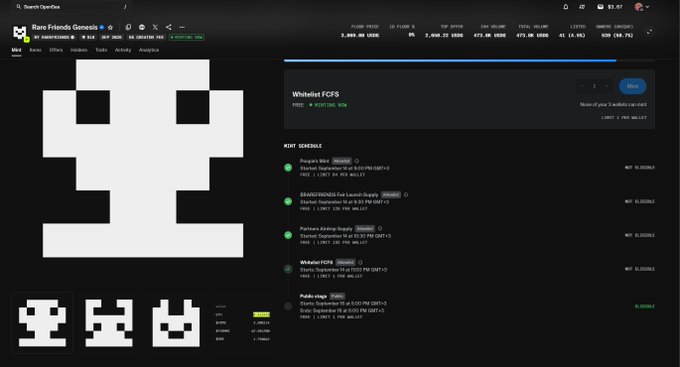Click the Partners Airdrop Supply stage's Allowlist badge
Viewport: 680px width, 367px height.
coord(365,229)
